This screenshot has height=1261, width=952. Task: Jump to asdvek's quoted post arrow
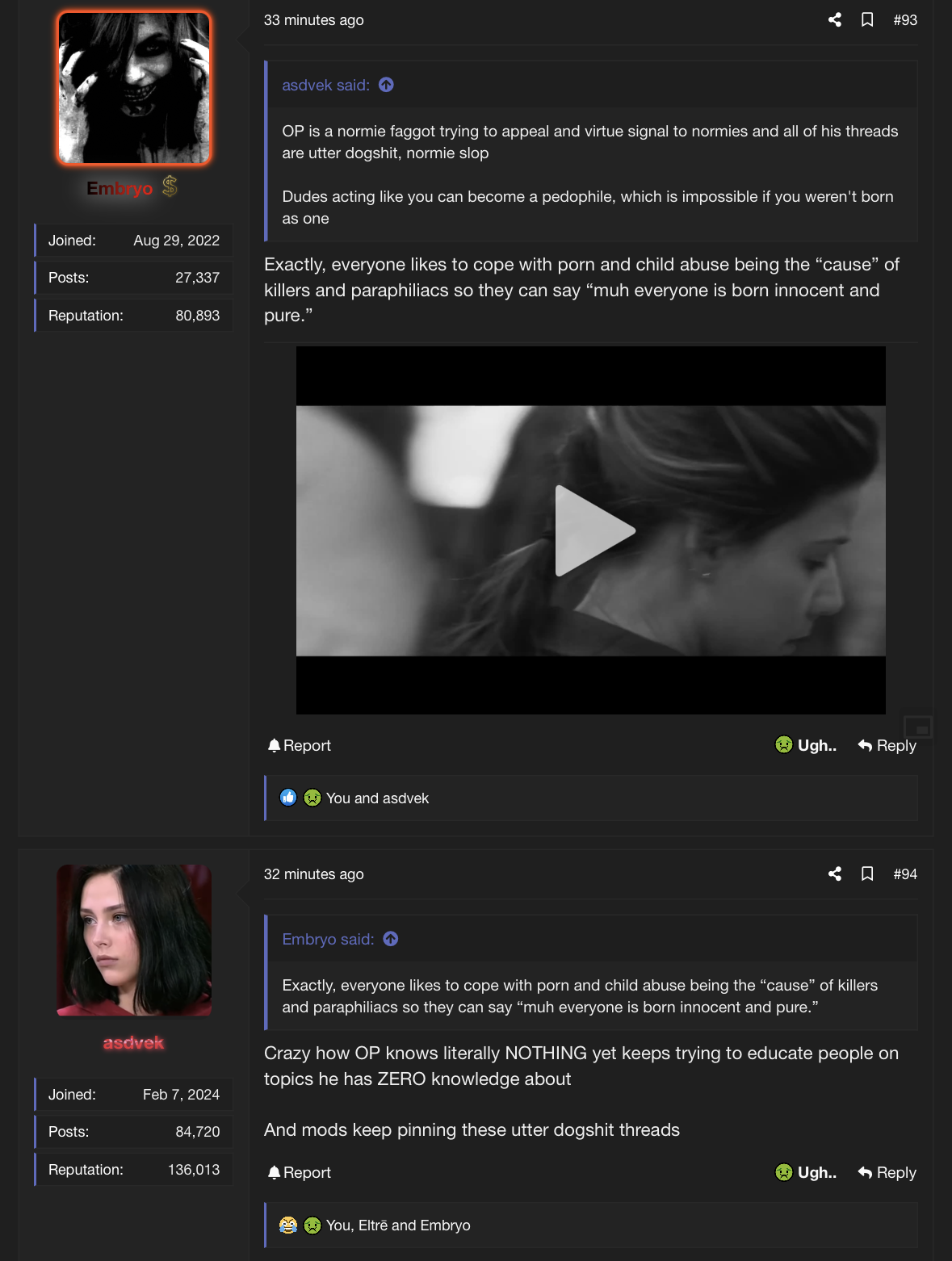pyautogui.click(x=386, y=85)
